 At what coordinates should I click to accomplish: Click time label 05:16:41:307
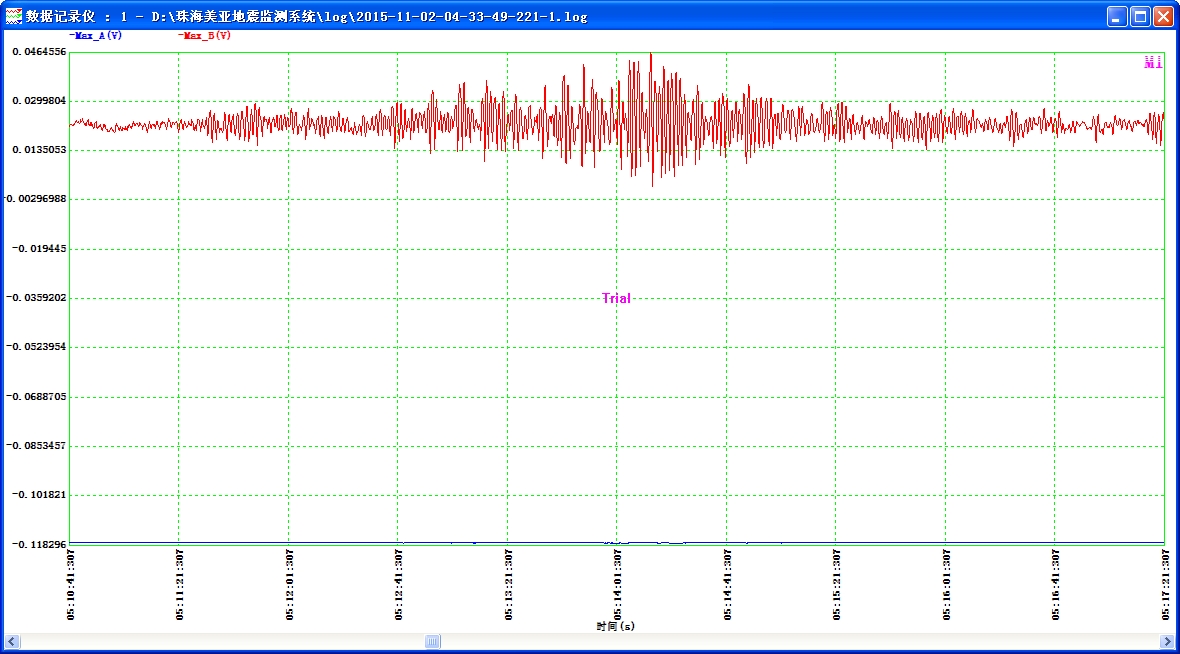click(x=1056, y=585)
